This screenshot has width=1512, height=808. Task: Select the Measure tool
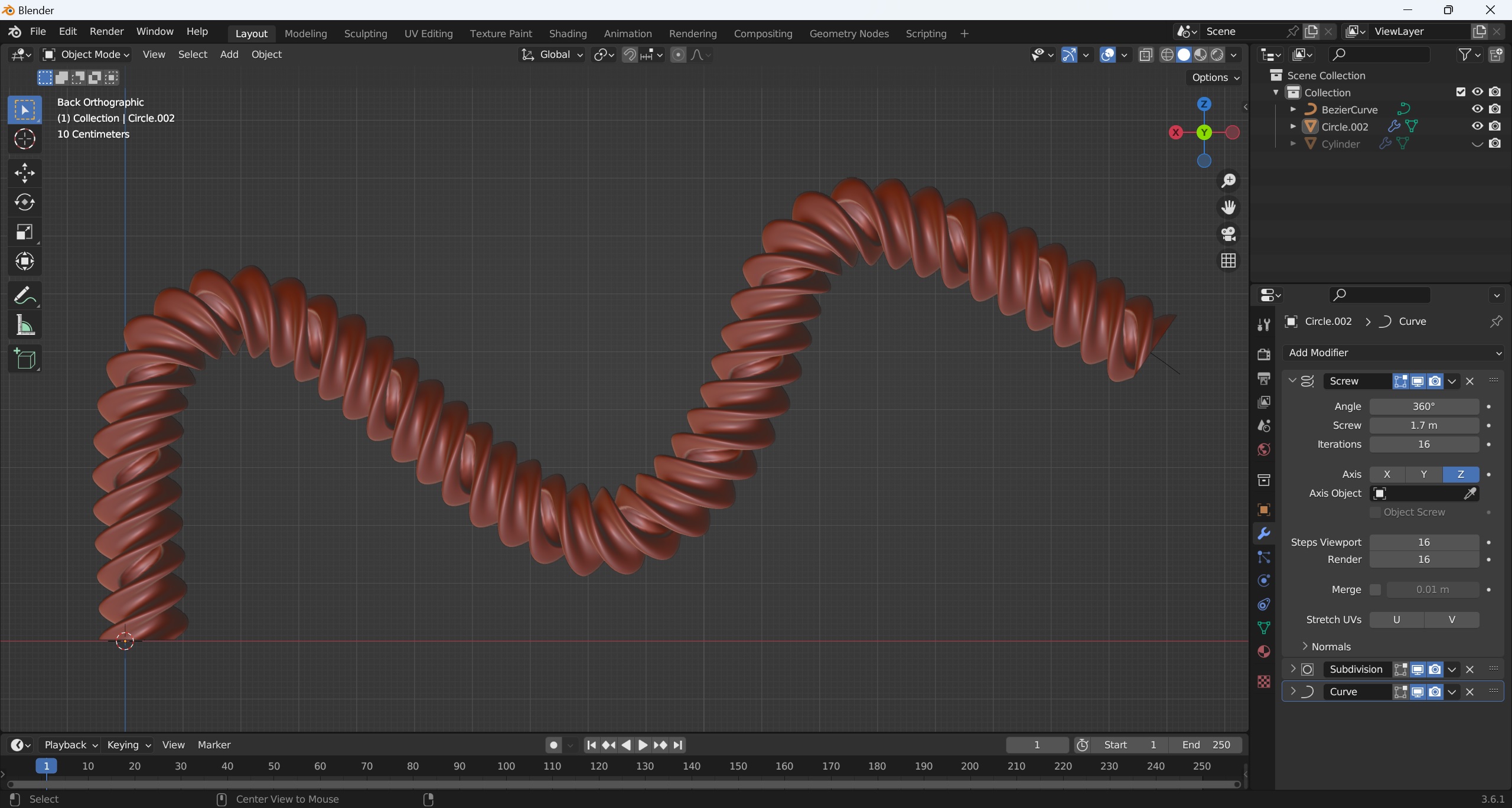[25, 325]
